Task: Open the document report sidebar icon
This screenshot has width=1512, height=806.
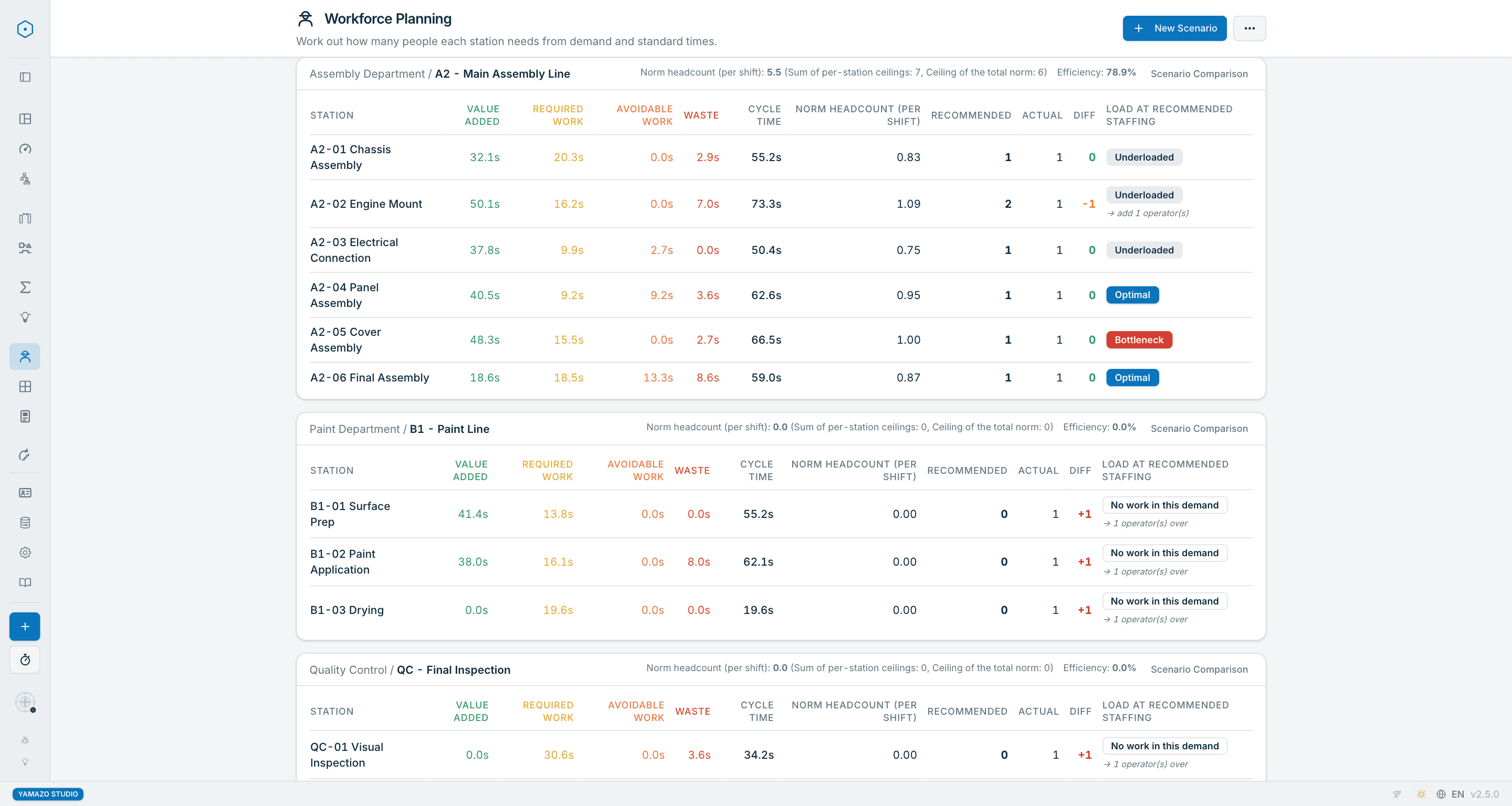Action: [25, 416]
